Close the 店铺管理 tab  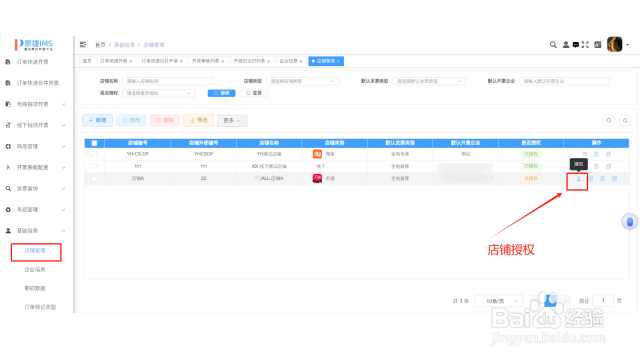pyautogui.click(x=339, y=61)
